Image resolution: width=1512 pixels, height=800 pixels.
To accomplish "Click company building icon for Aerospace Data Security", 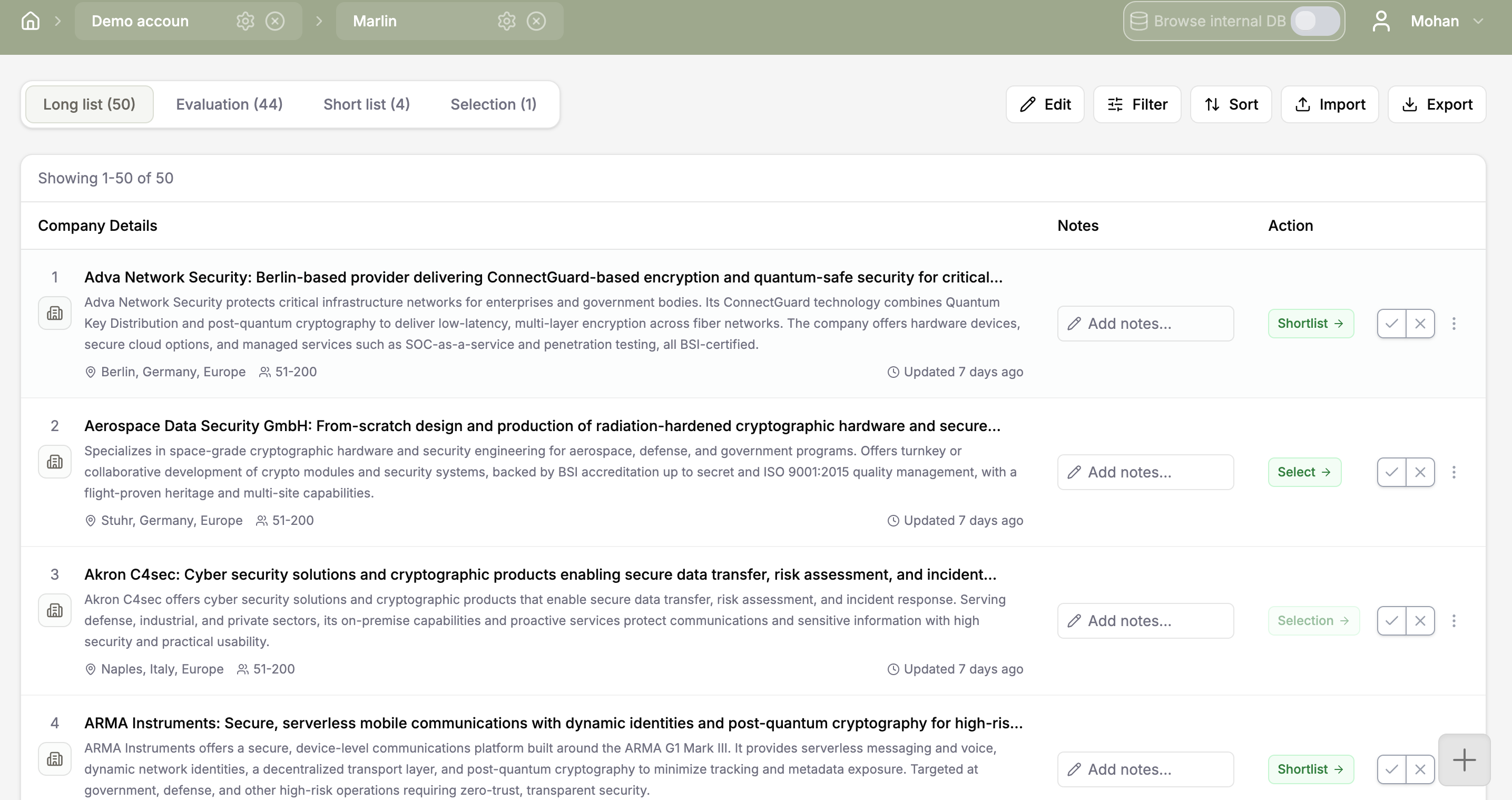I will point(55,462).
